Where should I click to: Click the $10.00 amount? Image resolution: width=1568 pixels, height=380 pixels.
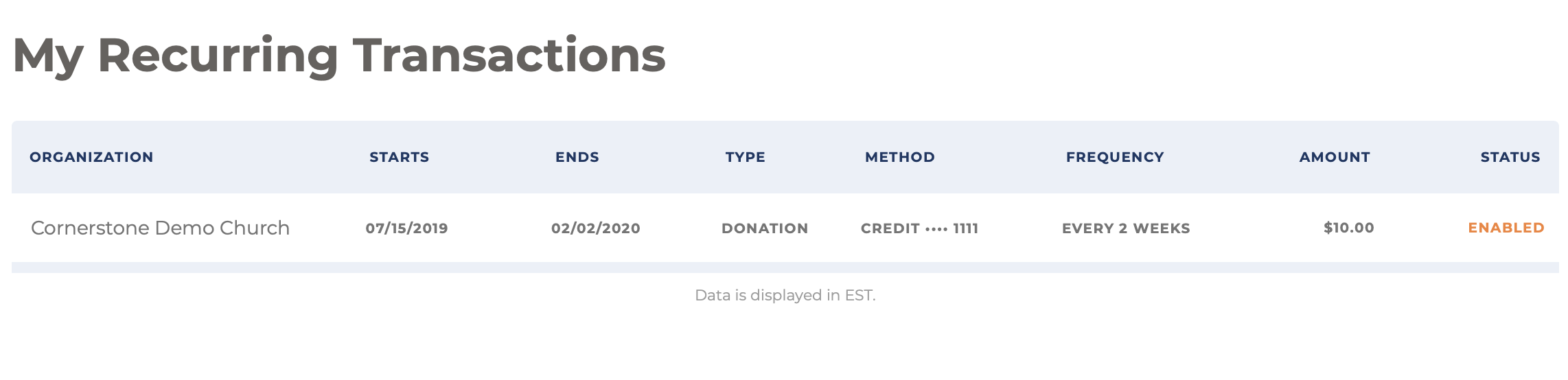1349,228
